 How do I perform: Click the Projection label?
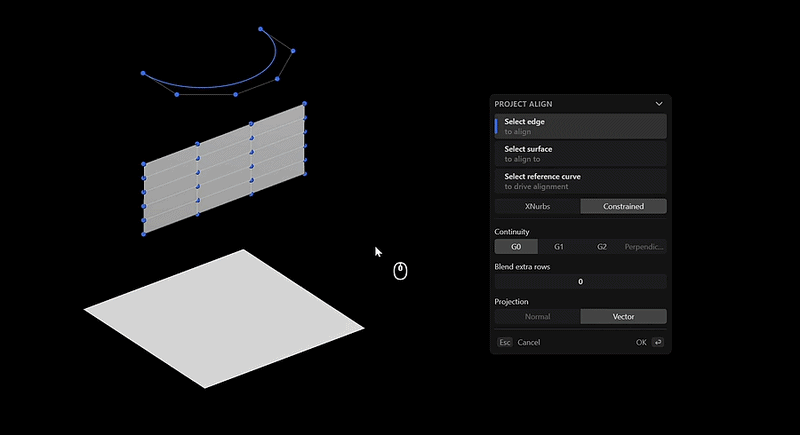511,302
